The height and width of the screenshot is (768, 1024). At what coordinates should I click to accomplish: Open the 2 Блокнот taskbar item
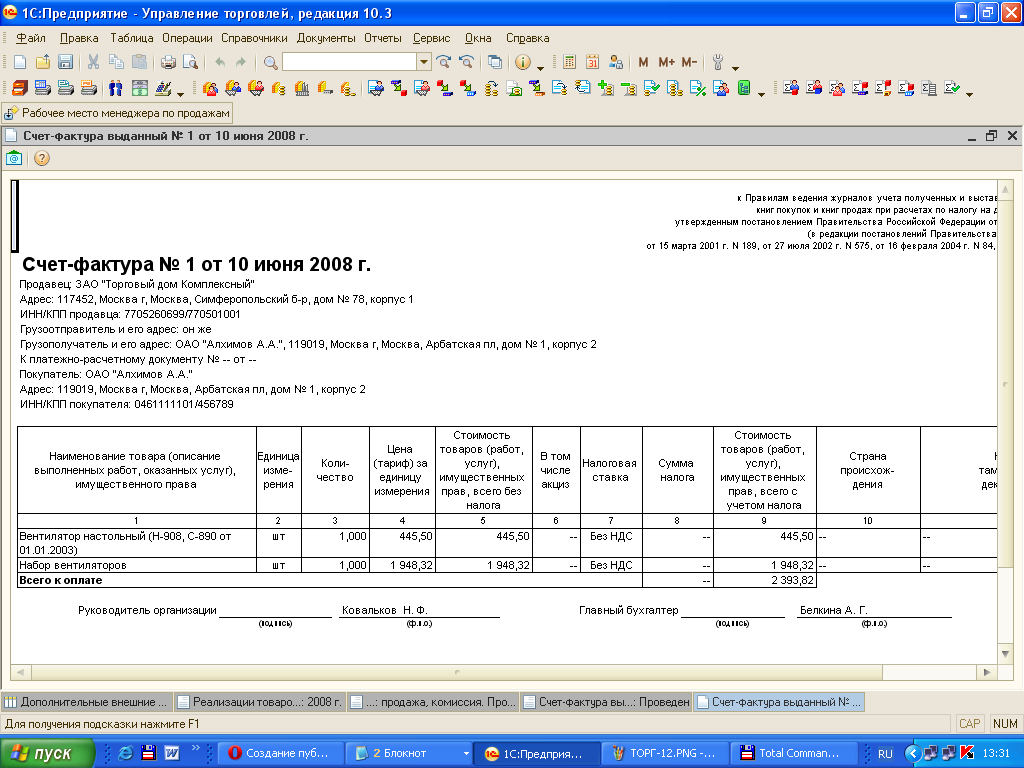[x=408, y=753]
